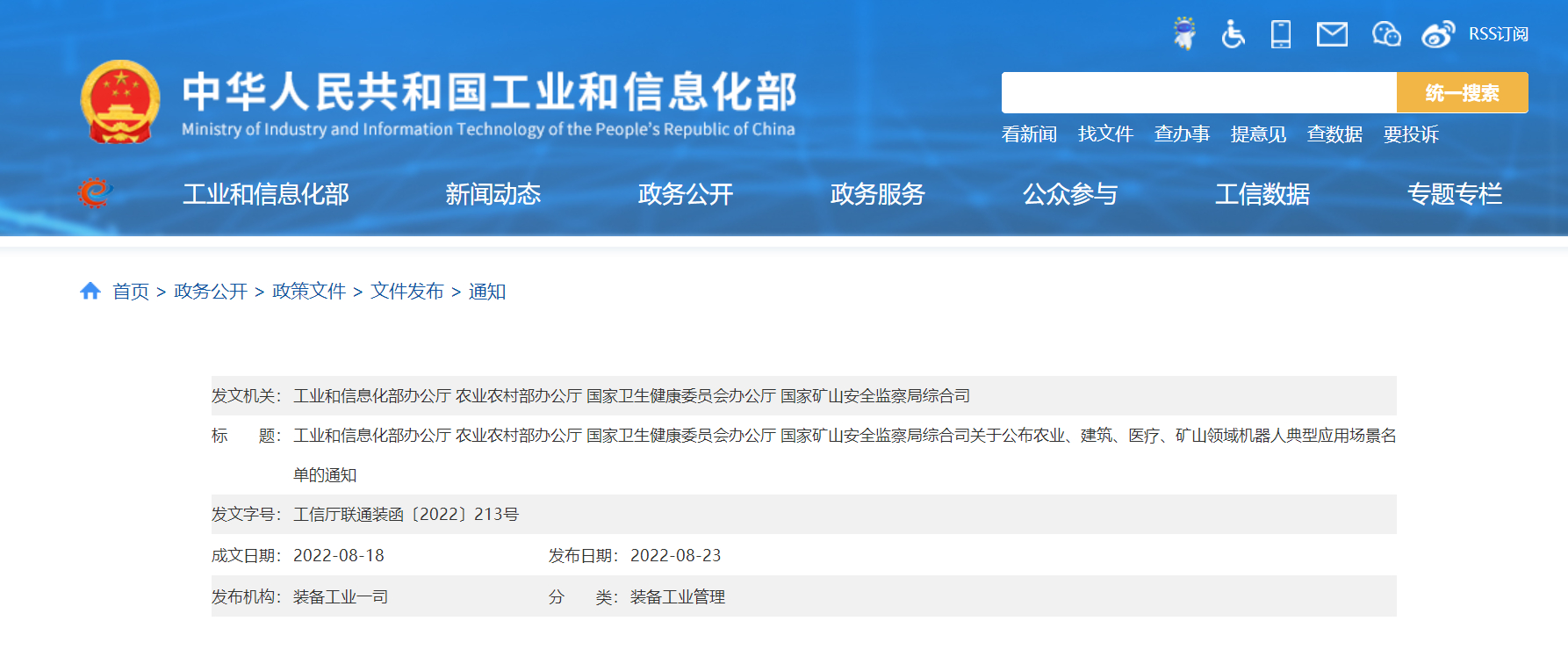Click the 查数据 quick link
The image size is (1568, 657).
[x=1334, y=134]
